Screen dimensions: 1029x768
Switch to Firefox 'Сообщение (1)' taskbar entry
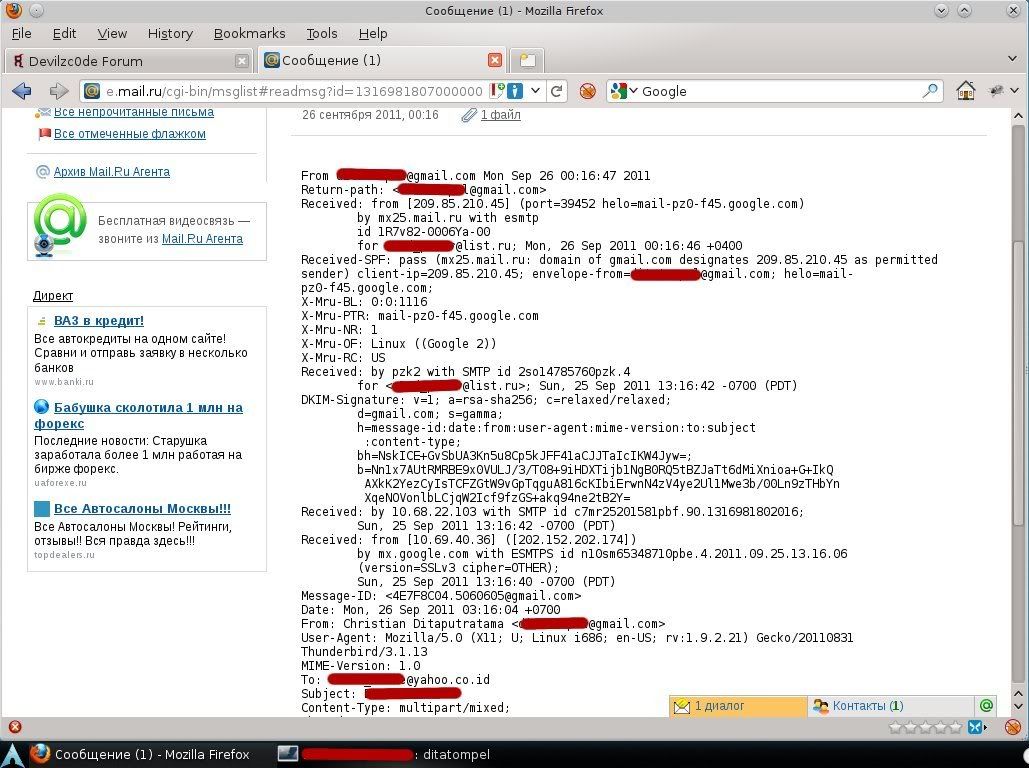click(140, 755)
